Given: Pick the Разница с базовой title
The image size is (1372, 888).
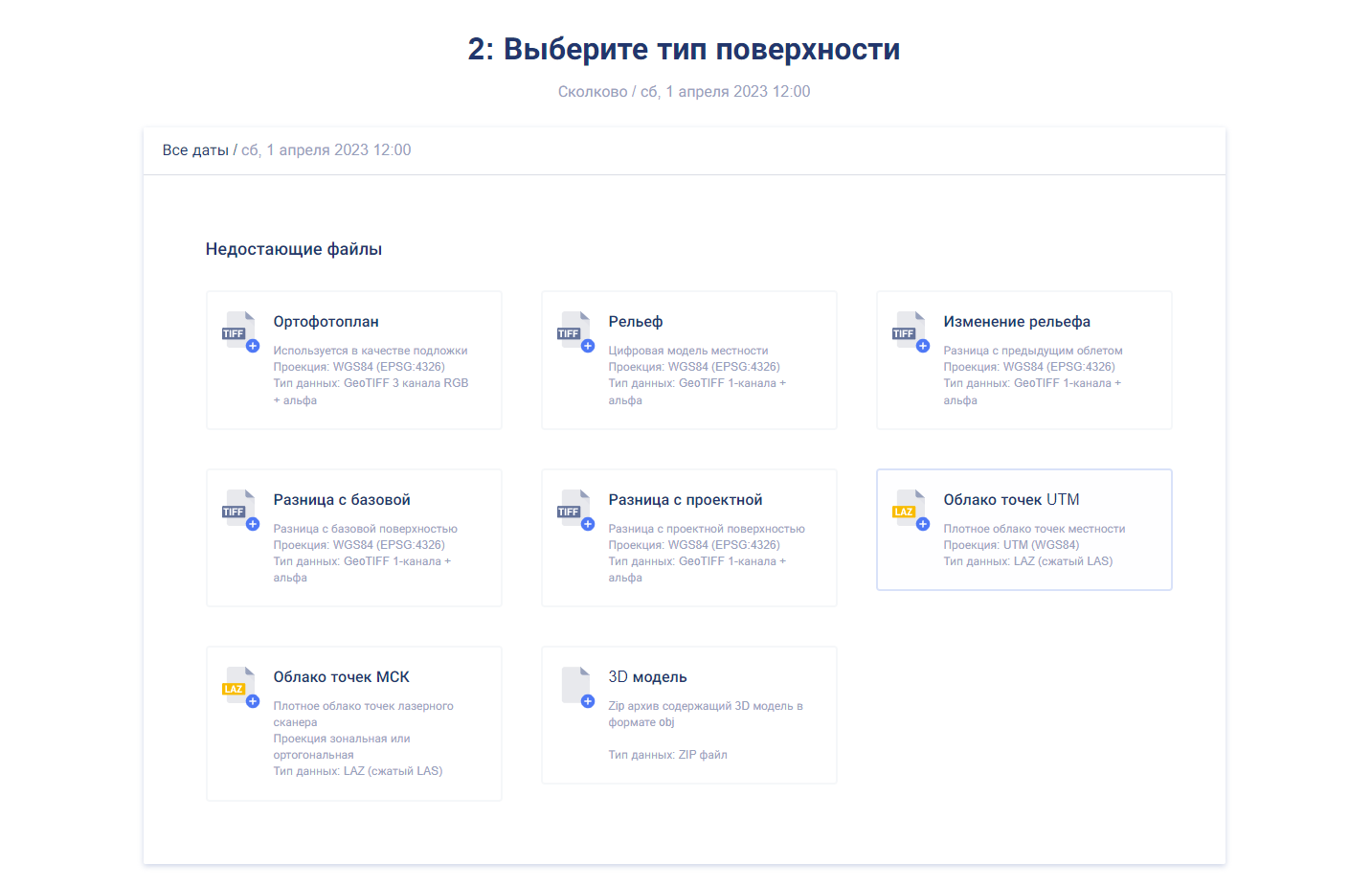Looking at the screenshot, I should click(342, 500).
